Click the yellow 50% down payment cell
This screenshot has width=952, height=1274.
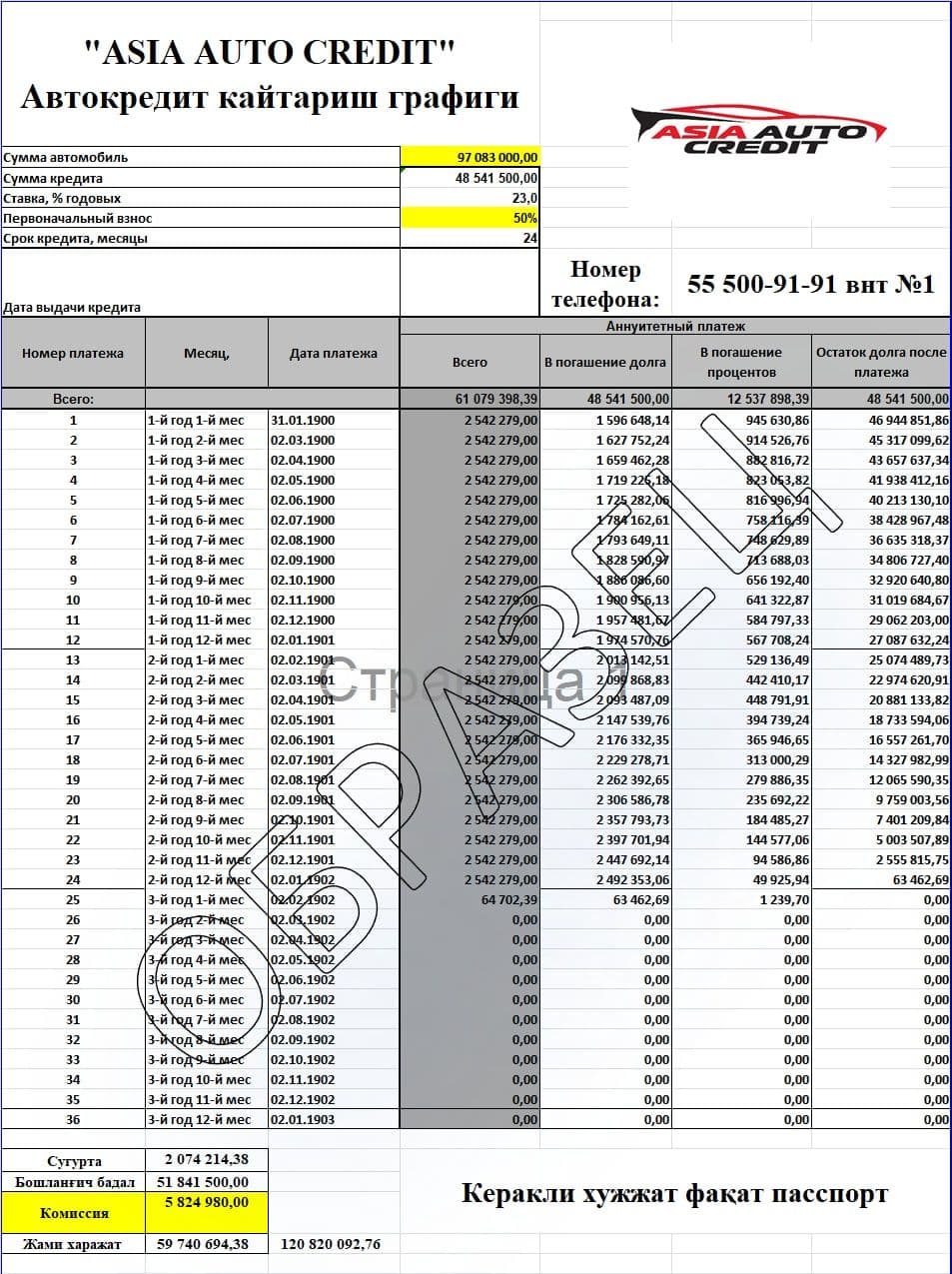pyautogui.click(x=470, y=218)
